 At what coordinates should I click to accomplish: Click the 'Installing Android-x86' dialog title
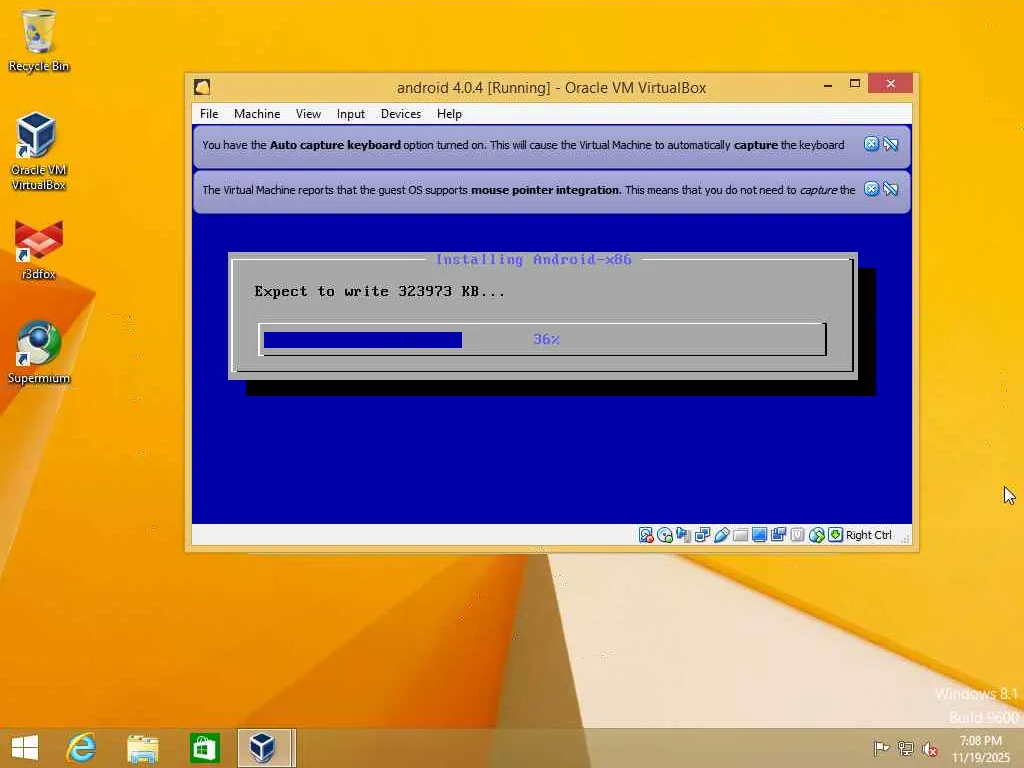[x=534, y=260]
